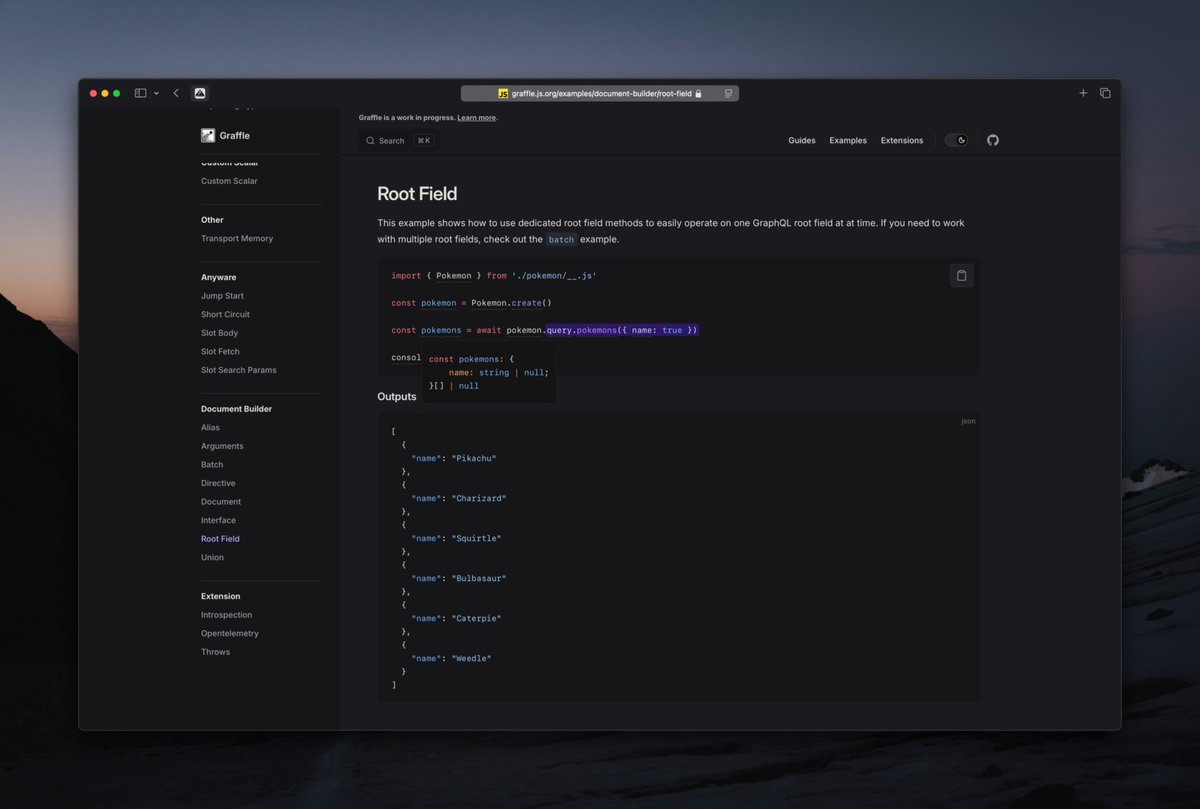Open Slot Fetch sidebar link
Viewport: 1200px width, 809px height.
pos(220,351)
